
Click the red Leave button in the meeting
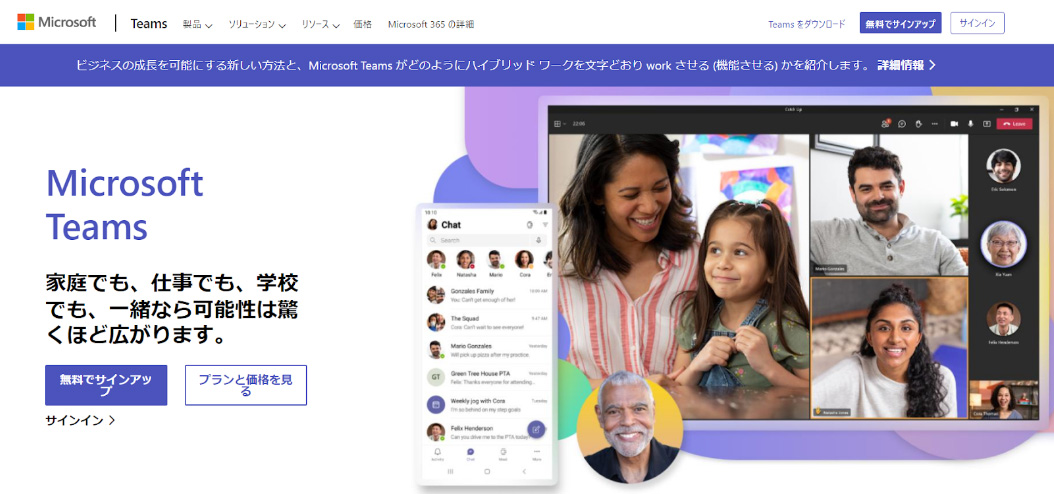click(x=1014, y=124)
